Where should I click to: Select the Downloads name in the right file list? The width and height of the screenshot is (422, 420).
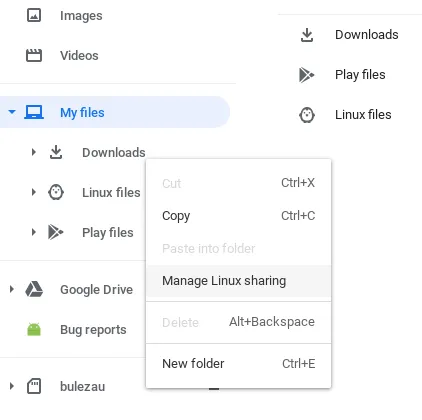[366, 35]
